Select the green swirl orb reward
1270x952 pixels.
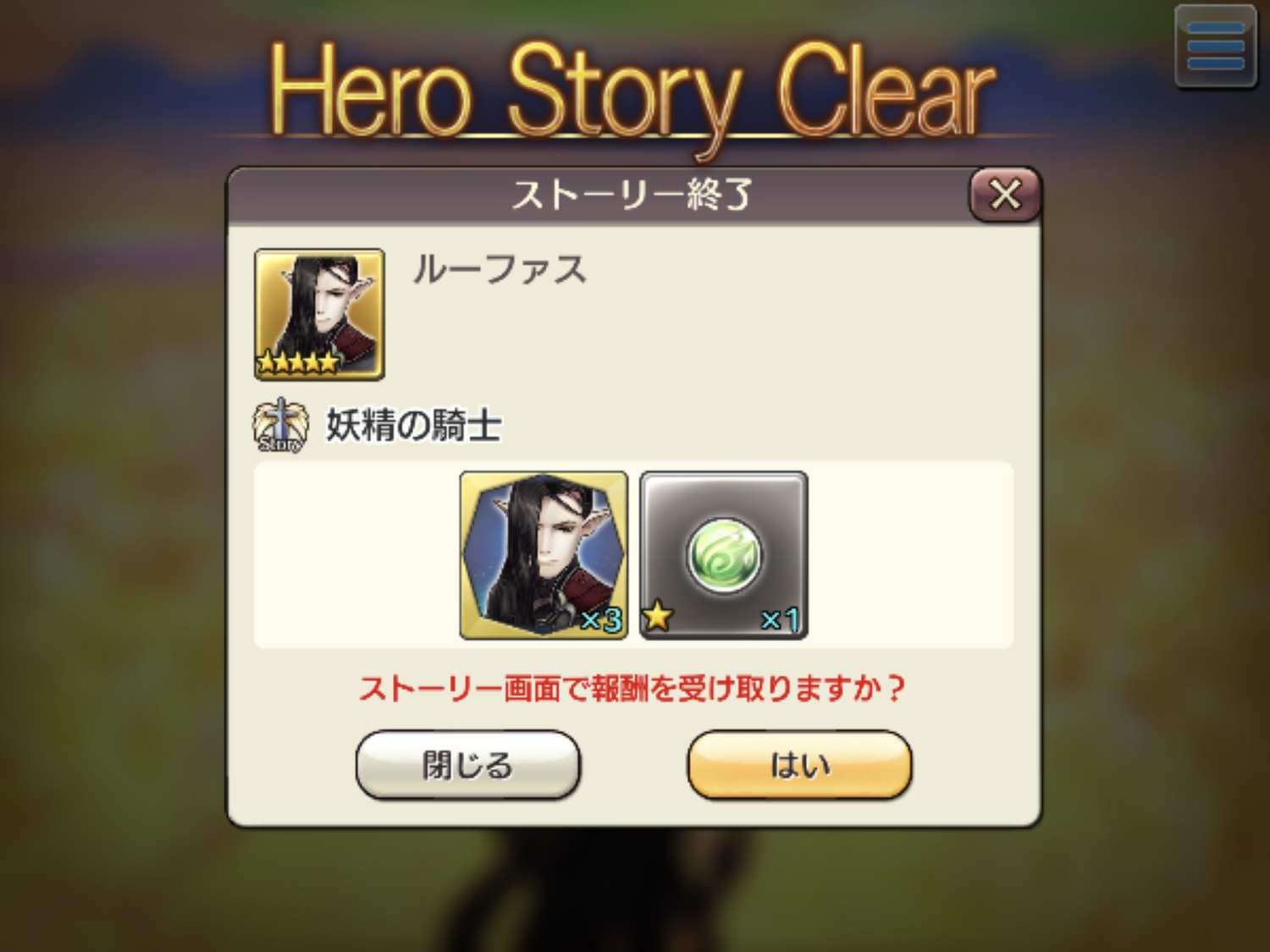pos(724,555)
